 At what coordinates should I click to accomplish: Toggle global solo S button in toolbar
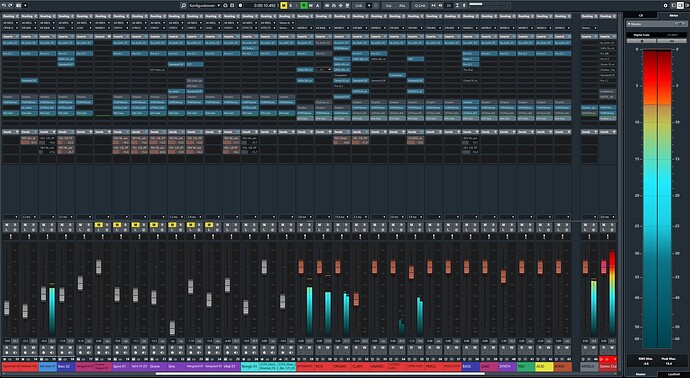pos(290,5)
